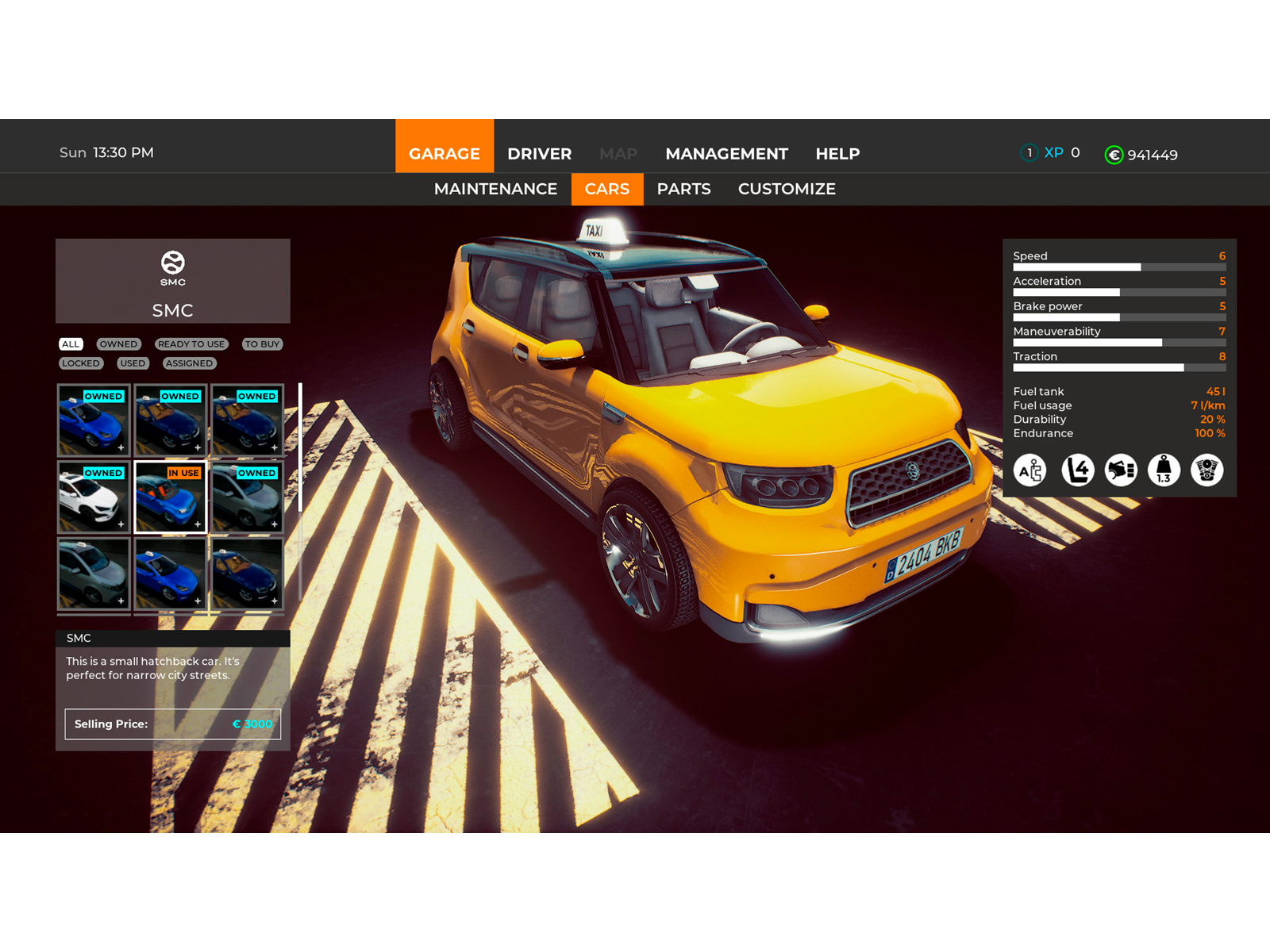Toggle the TO BUY filter
Image resolution: width=1270 pixels, height=952 pixels.
(x=262, y=344)
